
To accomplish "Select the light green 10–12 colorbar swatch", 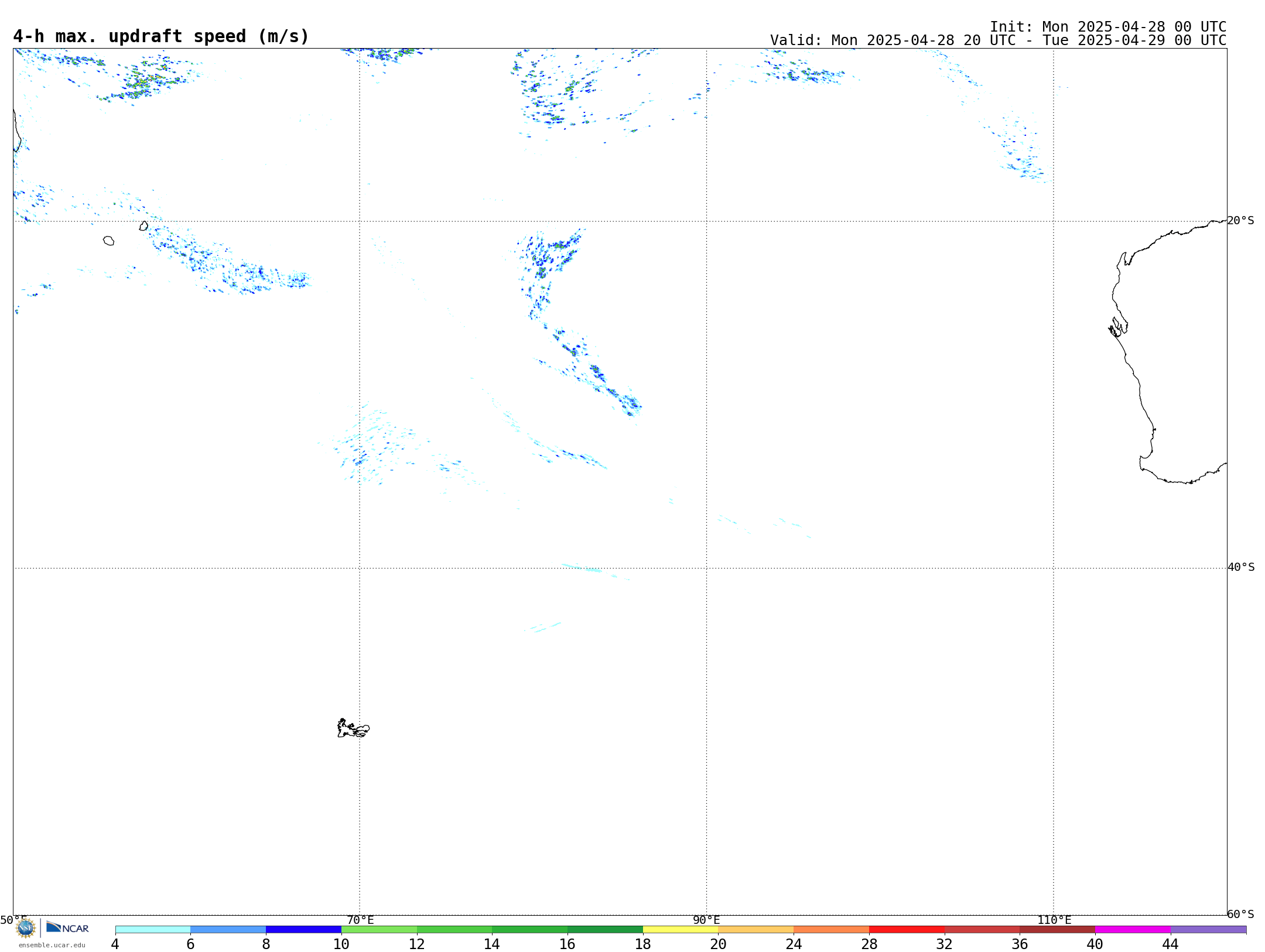I will click(x=379, y=929).
